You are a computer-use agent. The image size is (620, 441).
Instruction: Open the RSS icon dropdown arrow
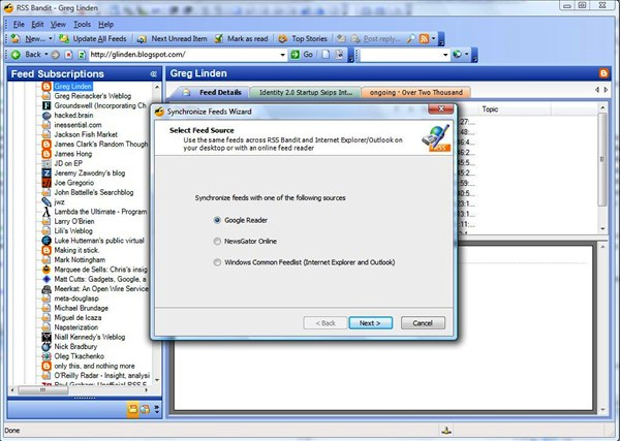[433, 39]
